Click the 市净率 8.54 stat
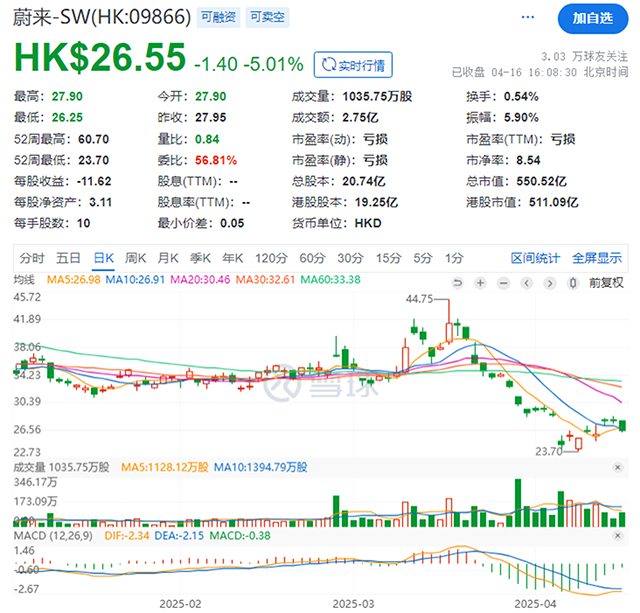Viewport: 640px width, 613px height. pyautogui.click(x=503, y=160)
